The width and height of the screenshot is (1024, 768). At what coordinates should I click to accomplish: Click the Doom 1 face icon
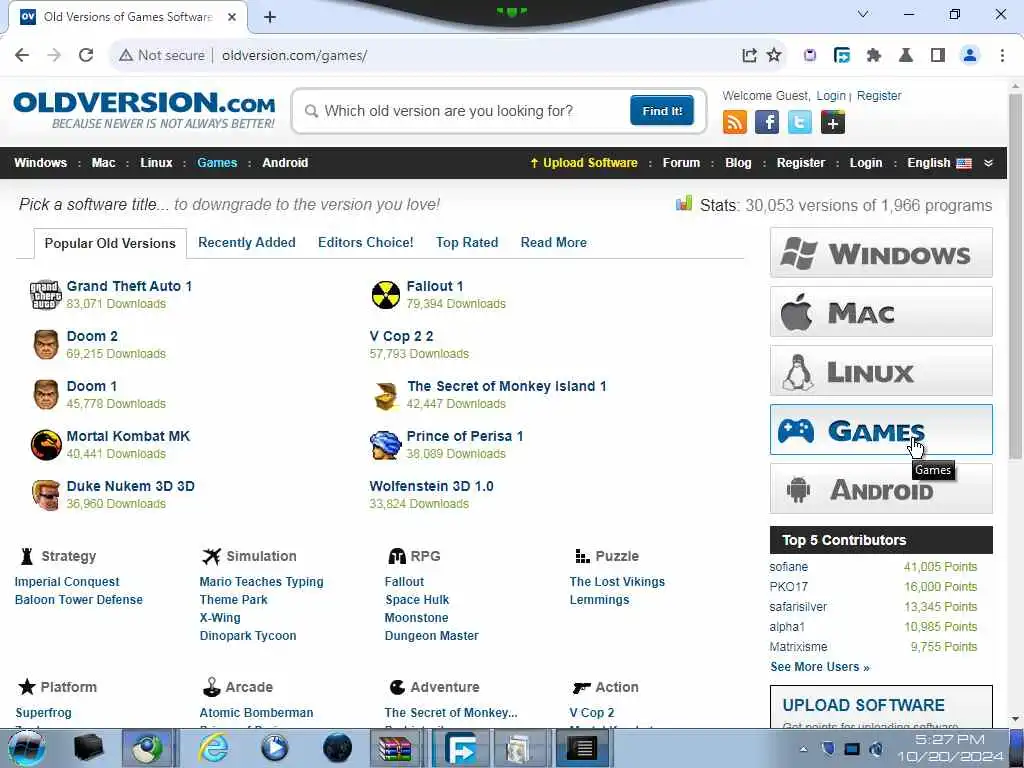pyautogui.click(x=46, y=394)
